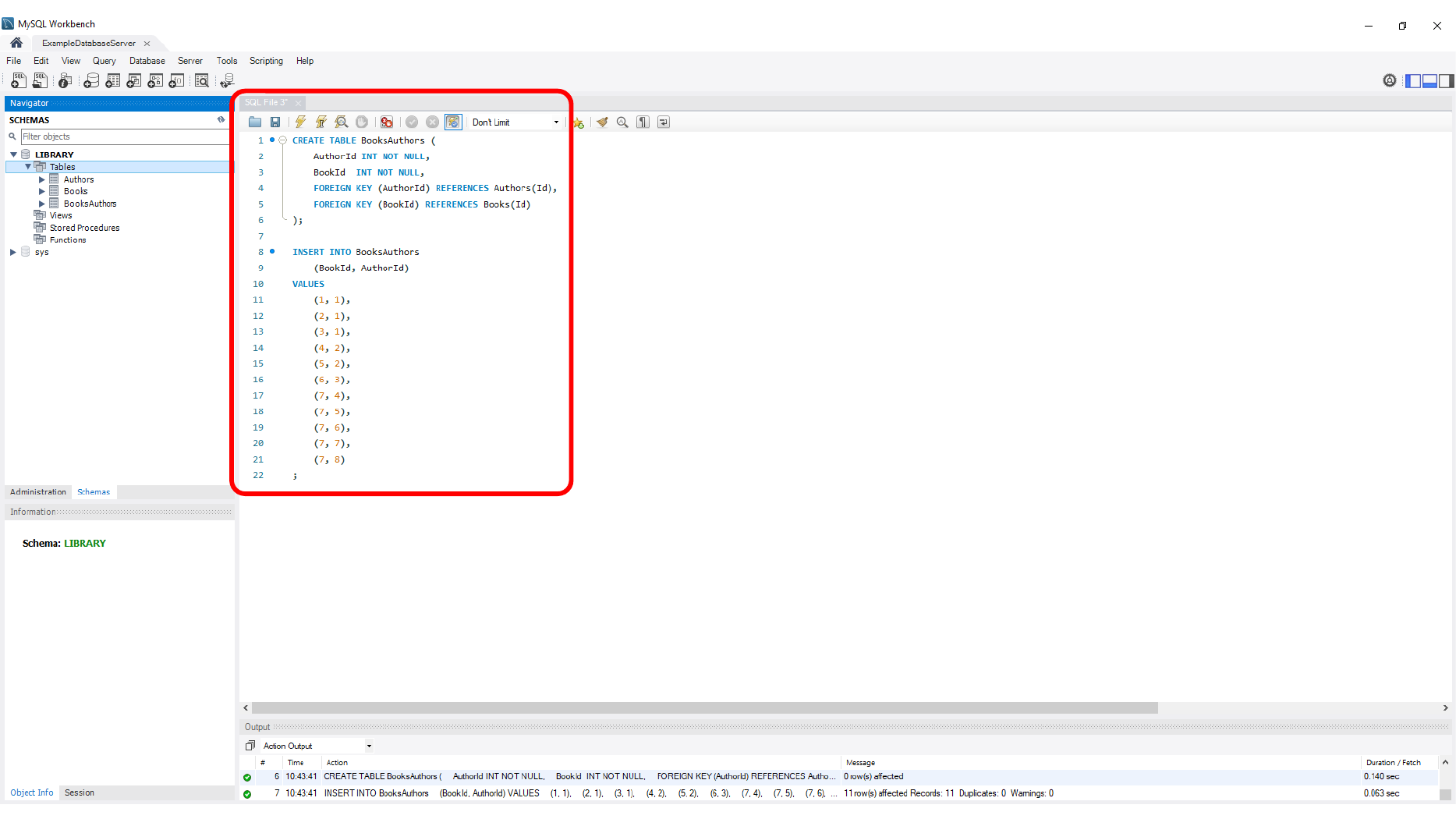Select output row for INSERT INTO BooksAuthors
This screenshot has height=819, width=1456.
pos(838,793)
